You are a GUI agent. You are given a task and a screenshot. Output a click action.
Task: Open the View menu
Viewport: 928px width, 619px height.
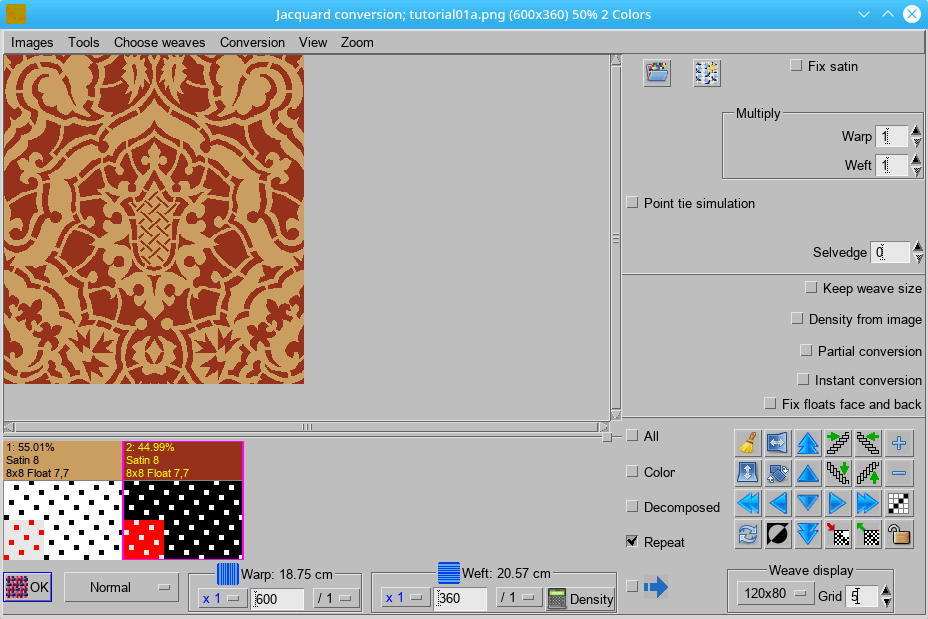tap(313, 43)
